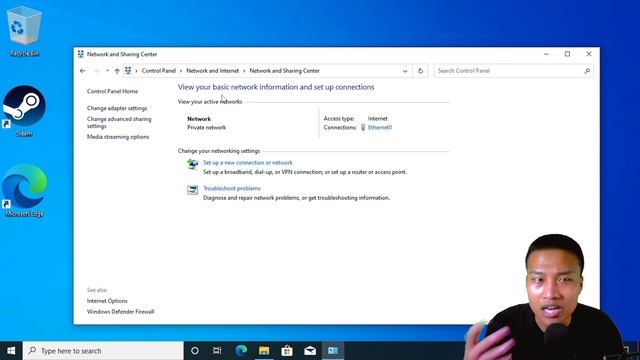
Task: Launch Edge from the taskbar
Action: [241, 351]
